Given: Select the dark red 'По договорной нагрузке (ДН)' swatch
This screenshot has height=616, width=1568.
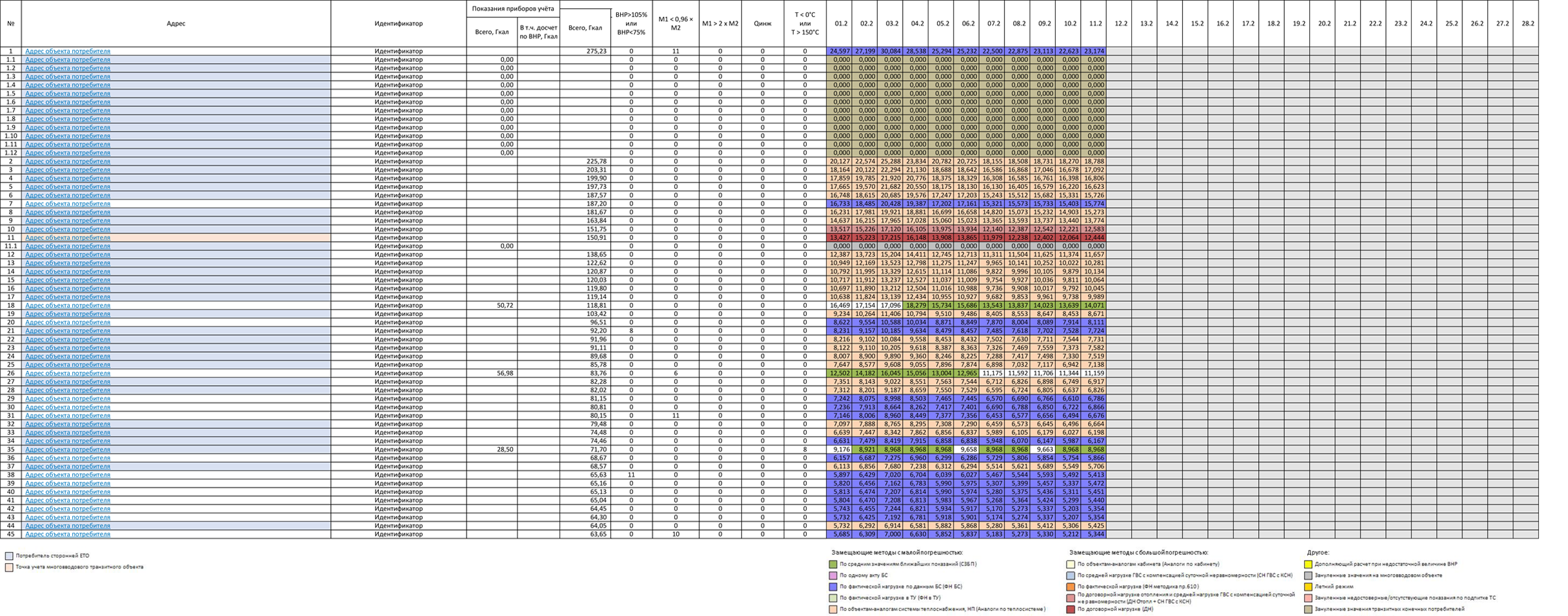Looking at the screenshot, I should click(1070, 610).
